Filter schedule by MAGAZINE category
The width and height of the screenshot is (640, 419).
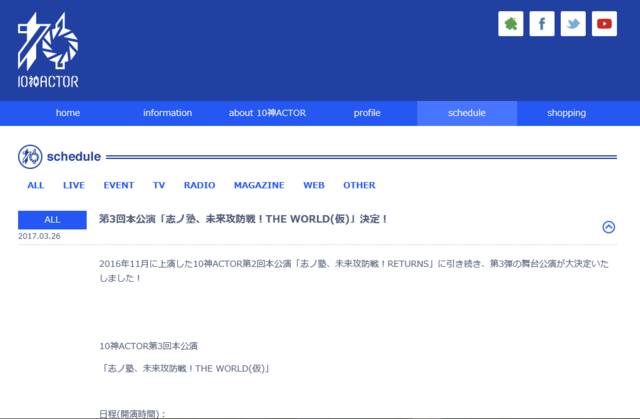[x=259, y=185]
